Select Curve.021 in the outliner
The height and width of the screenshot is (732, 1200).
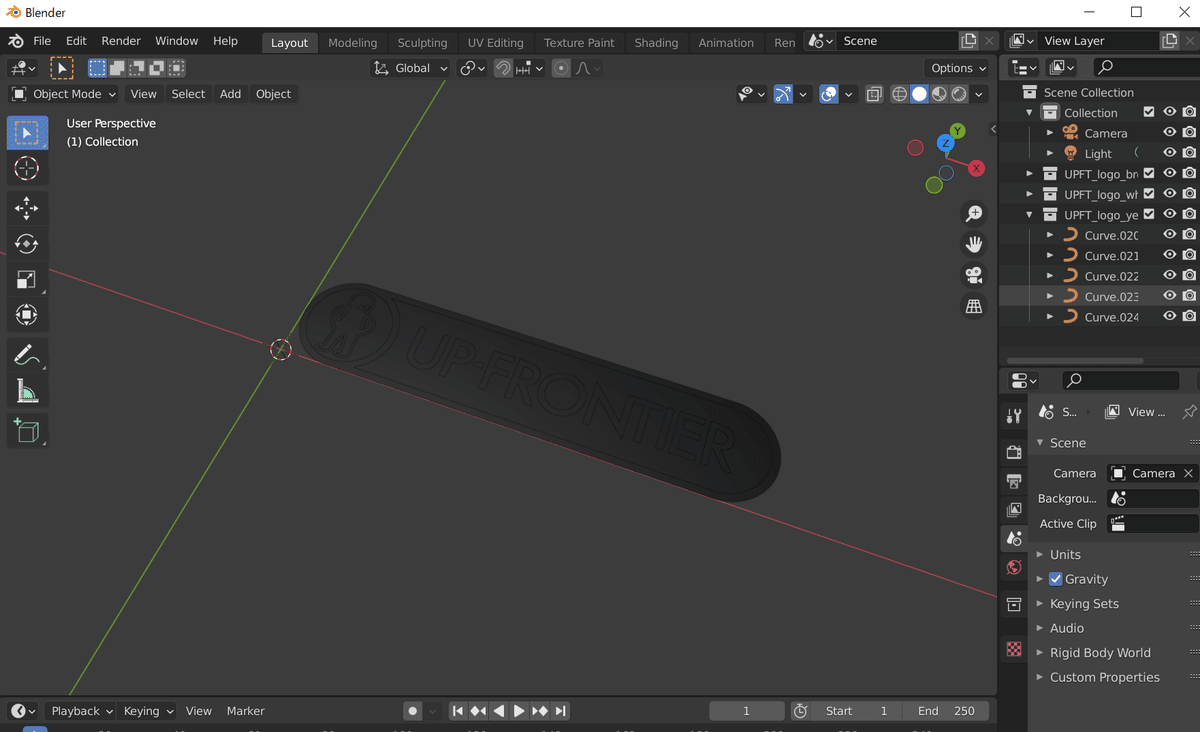[x=1111, y=255]
